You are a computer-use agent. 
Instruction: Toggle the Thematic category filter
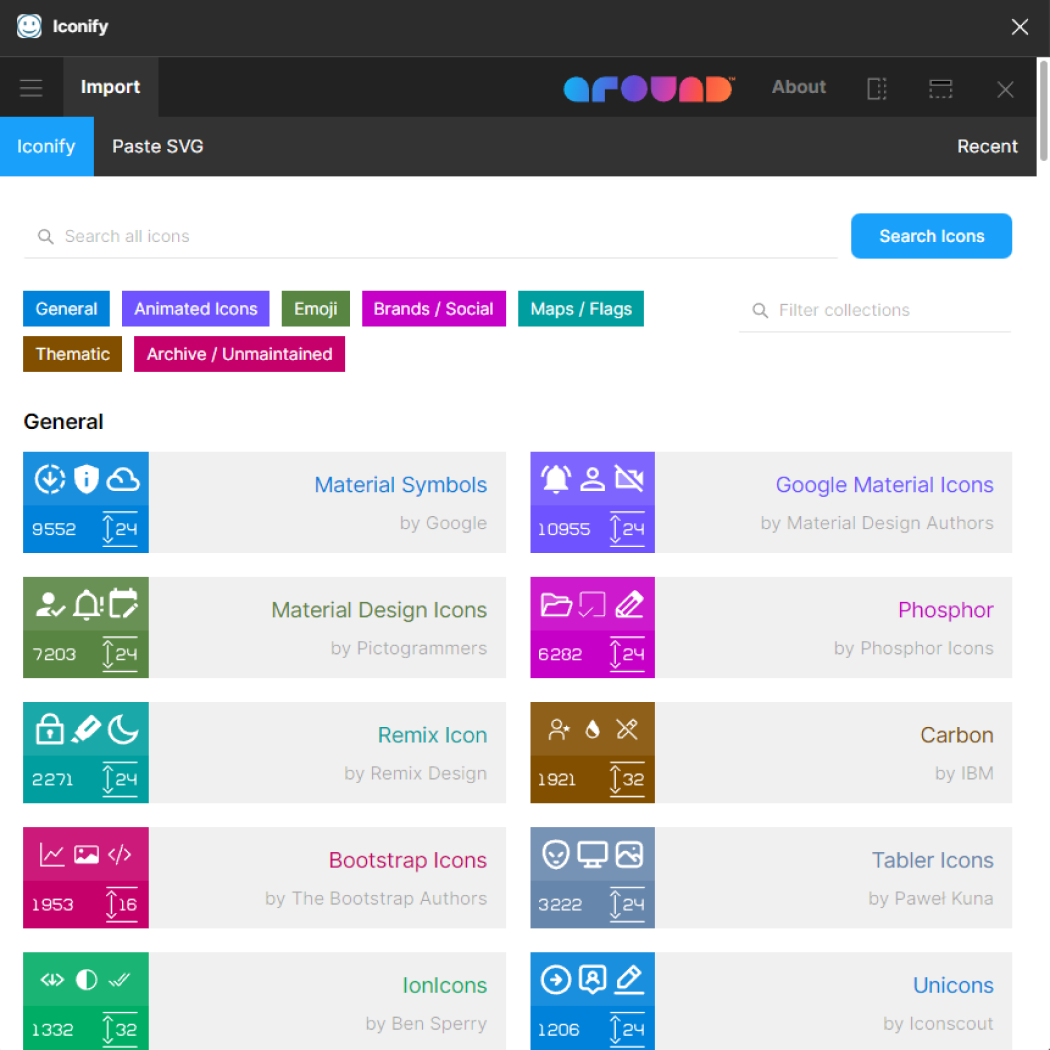72,354
